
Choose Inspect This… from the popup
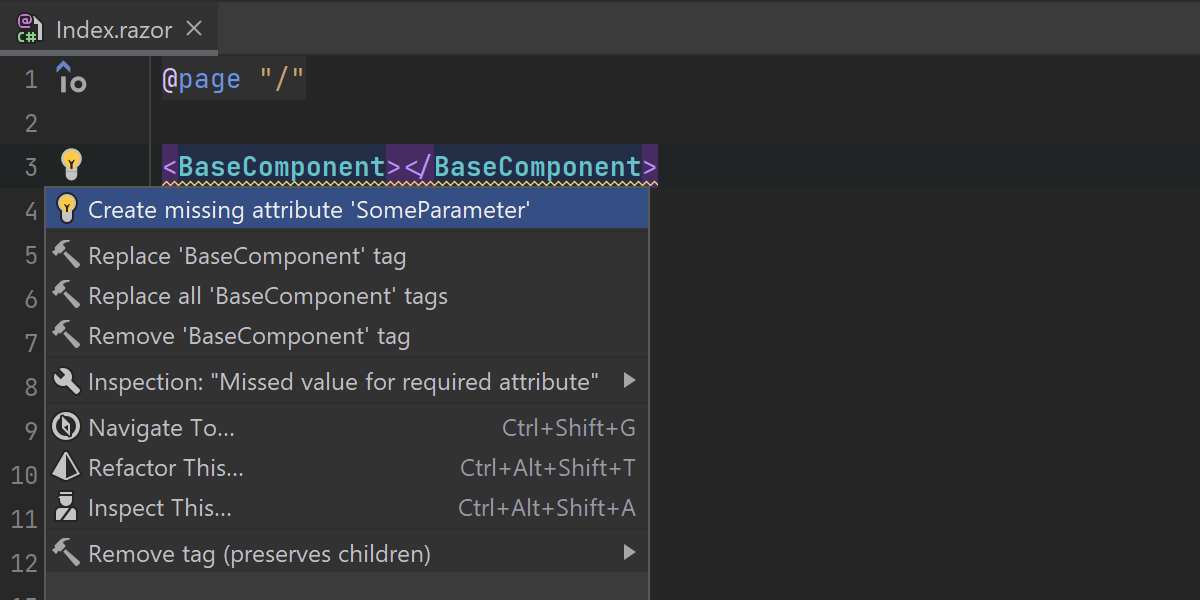pyautogui.click(x=160, y=508)
